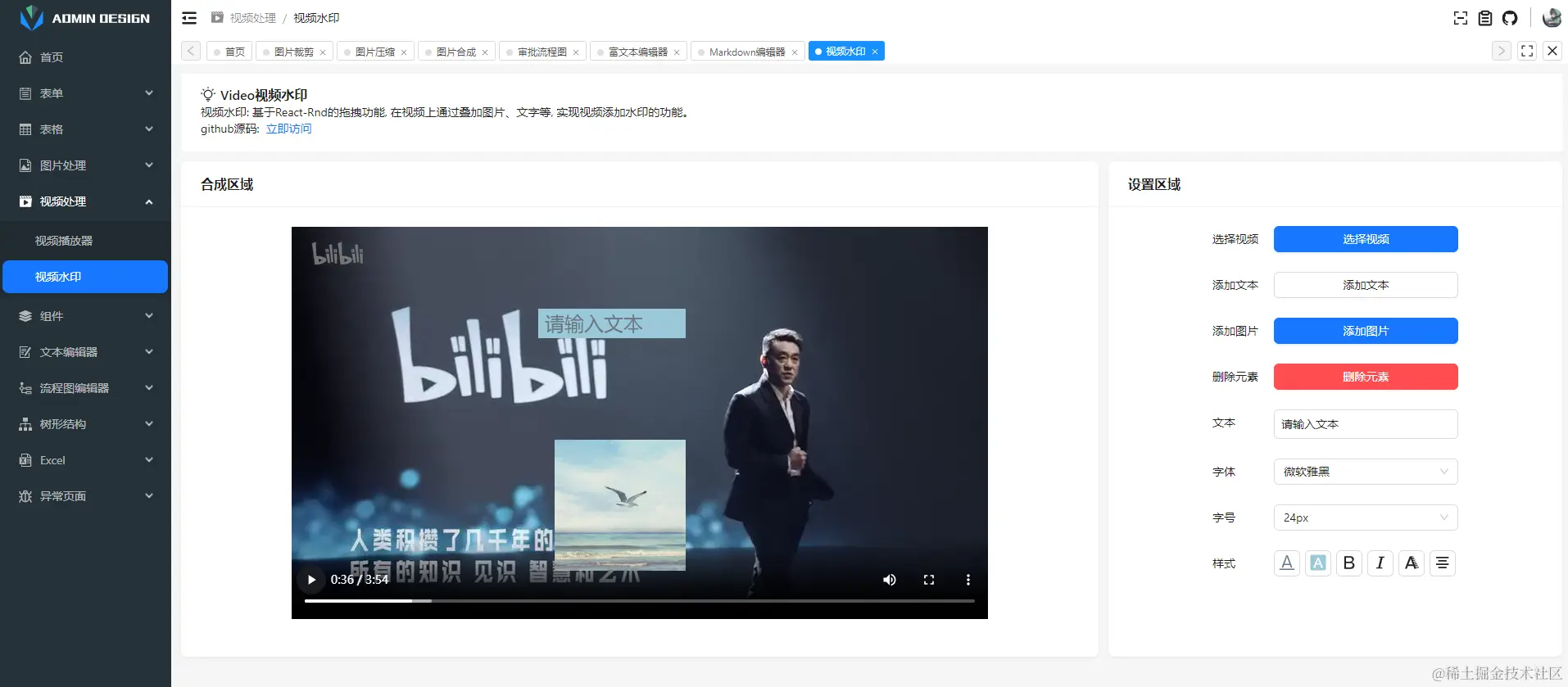
Task: Expand the 流程图编辑器 sidebar menu
Action: tap(85, 388)
